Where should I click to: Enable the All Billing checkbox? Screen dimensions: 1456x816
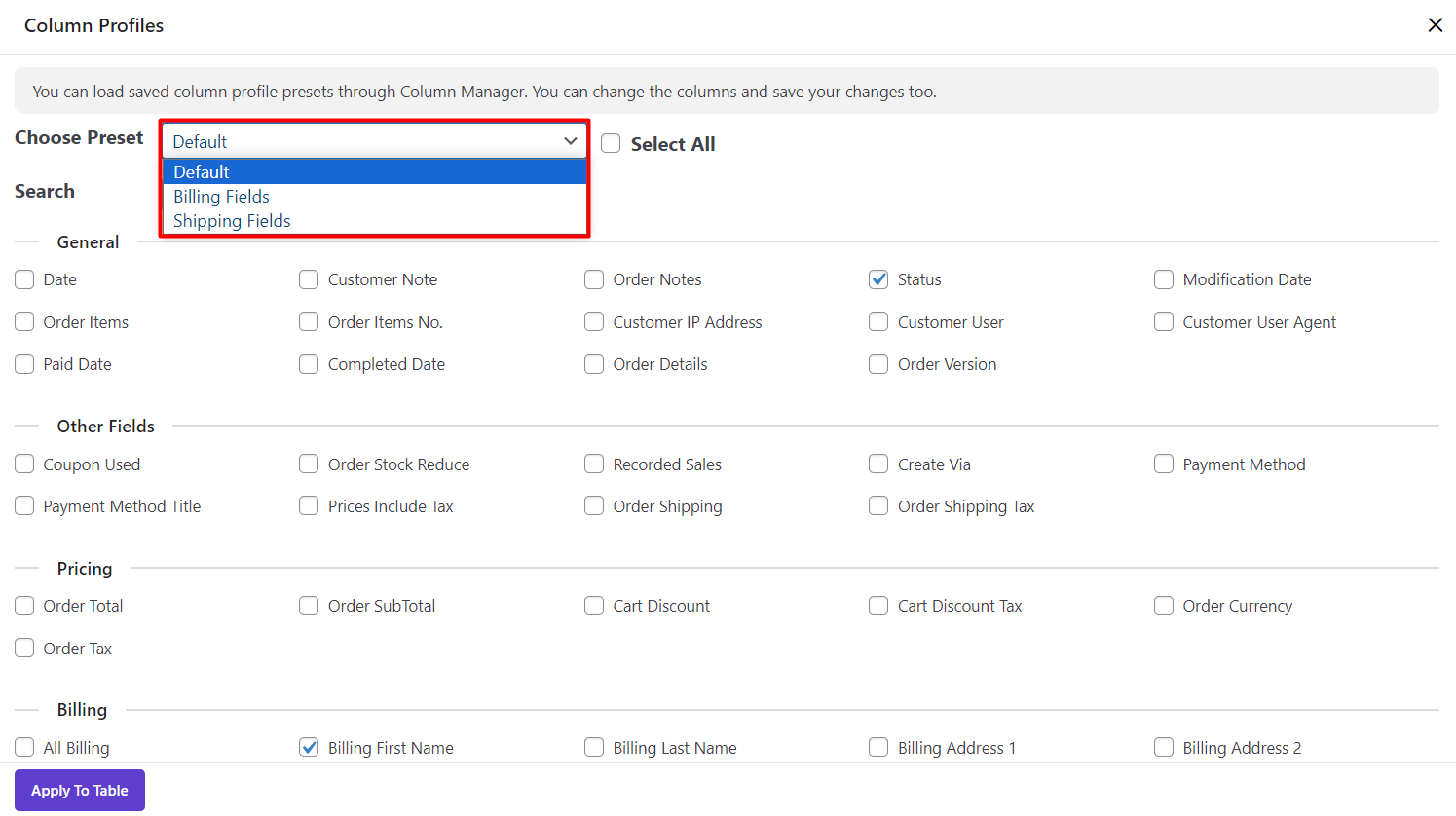tap(24, 748)
